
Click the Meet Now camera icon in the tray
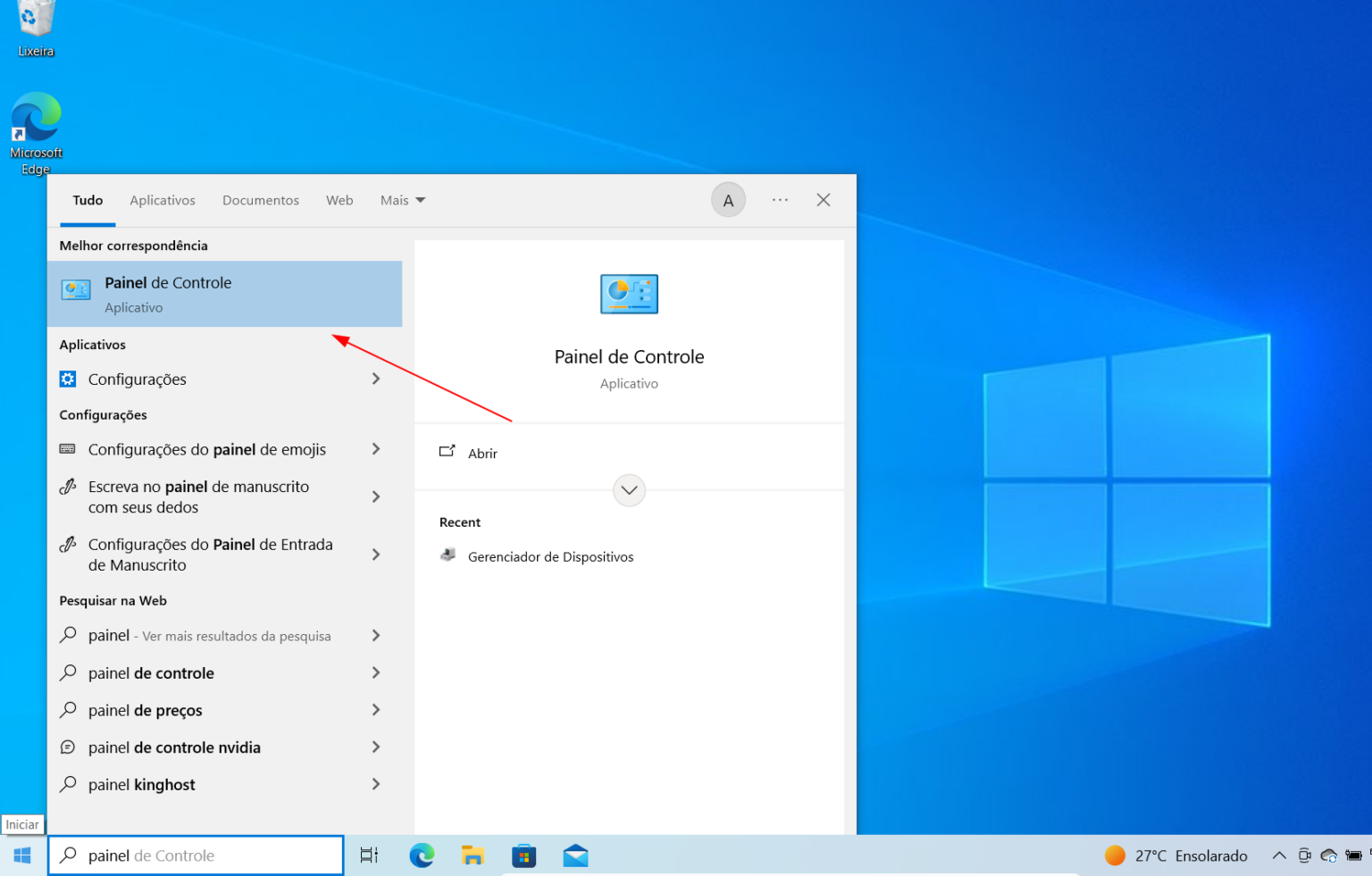click(x=1304, y=855)
